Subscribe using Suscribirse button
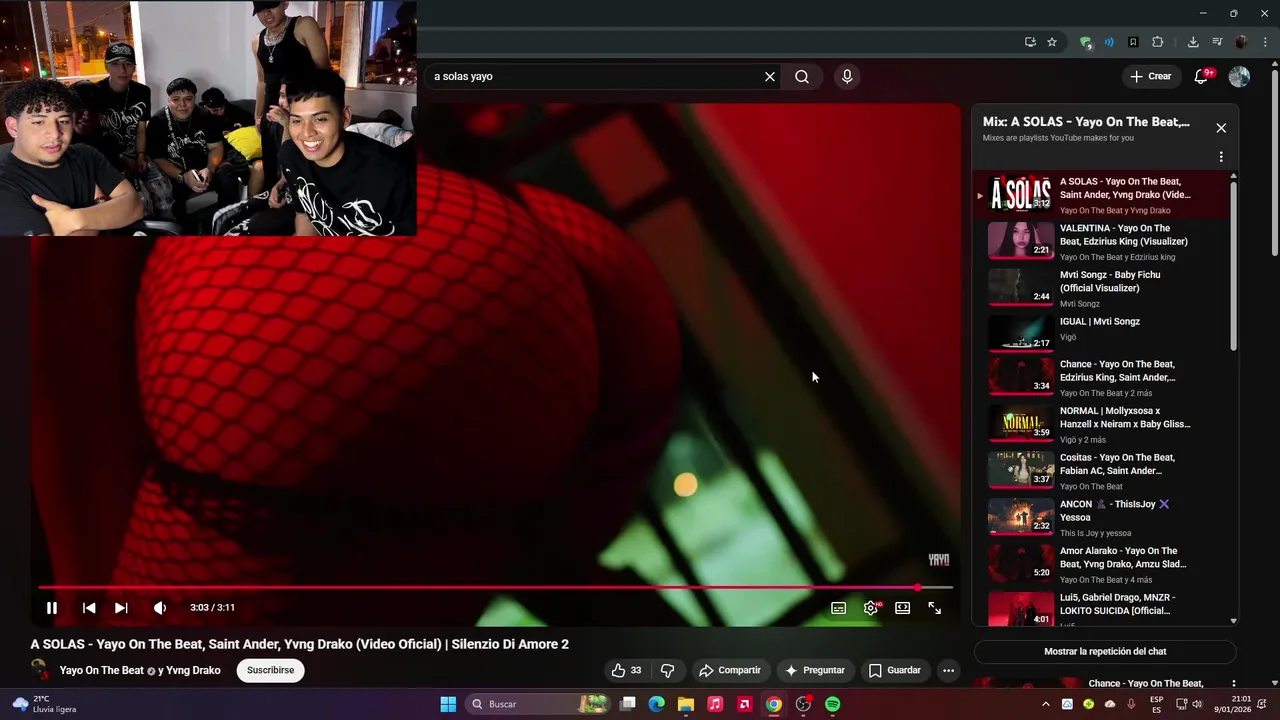The width and height of the screenshot is (1280, 720). (271, 670)
